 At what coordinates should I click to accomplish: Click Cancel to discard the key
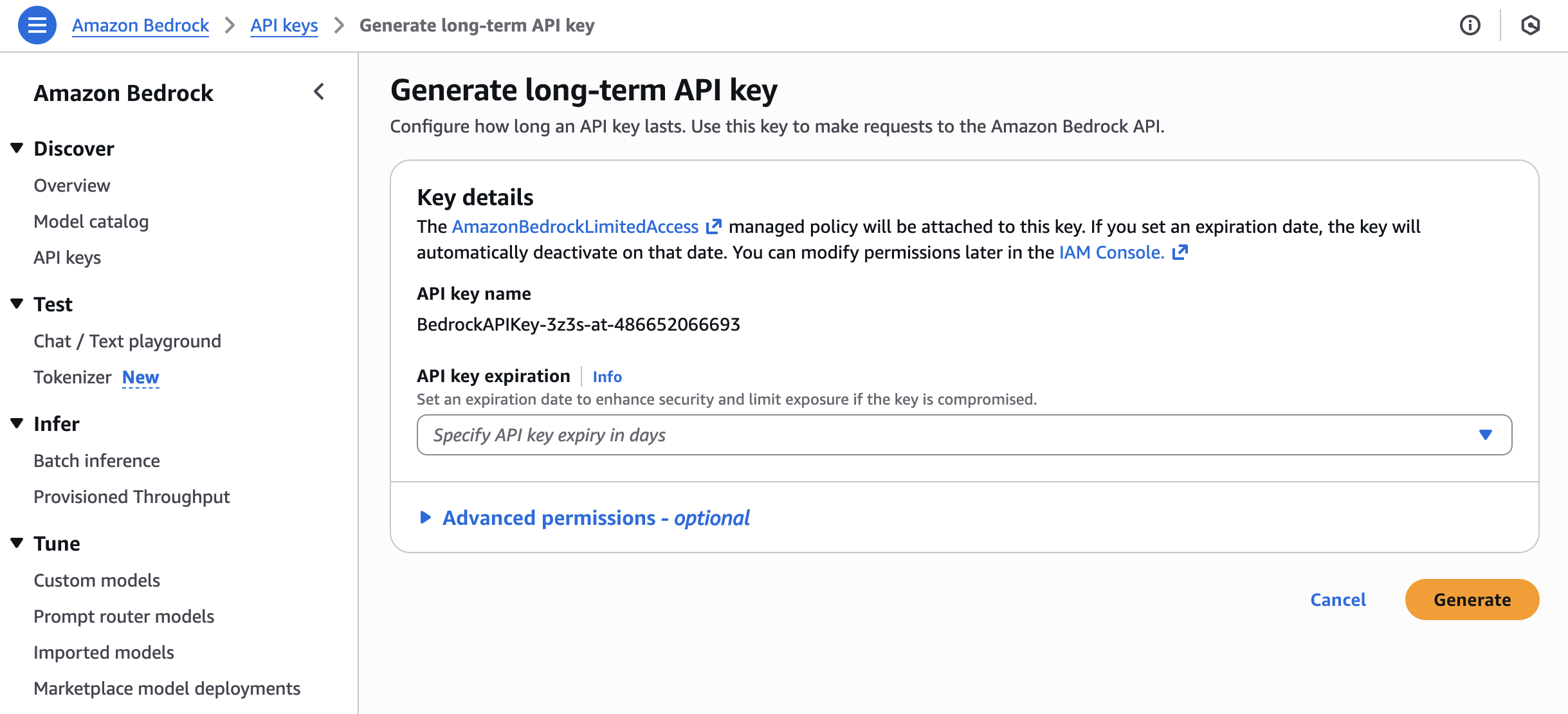(1337, 600)
